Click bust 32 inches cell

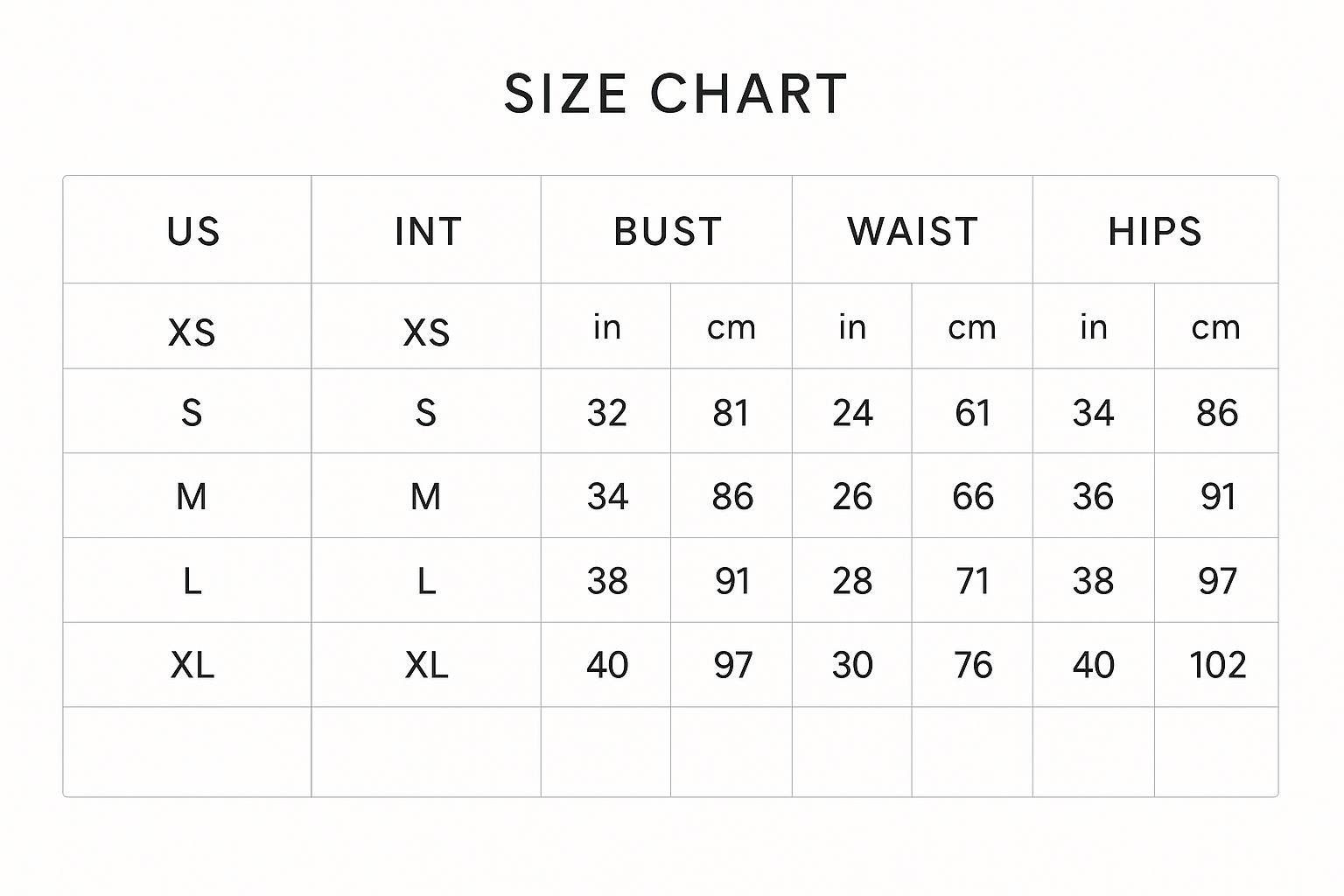point(607,413)
